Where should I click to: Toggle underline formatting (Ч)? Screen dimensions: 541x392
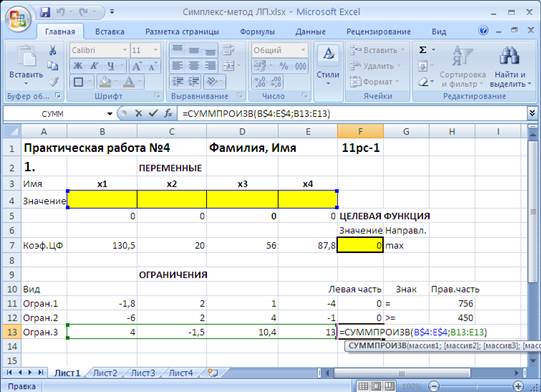click(110, 66)
